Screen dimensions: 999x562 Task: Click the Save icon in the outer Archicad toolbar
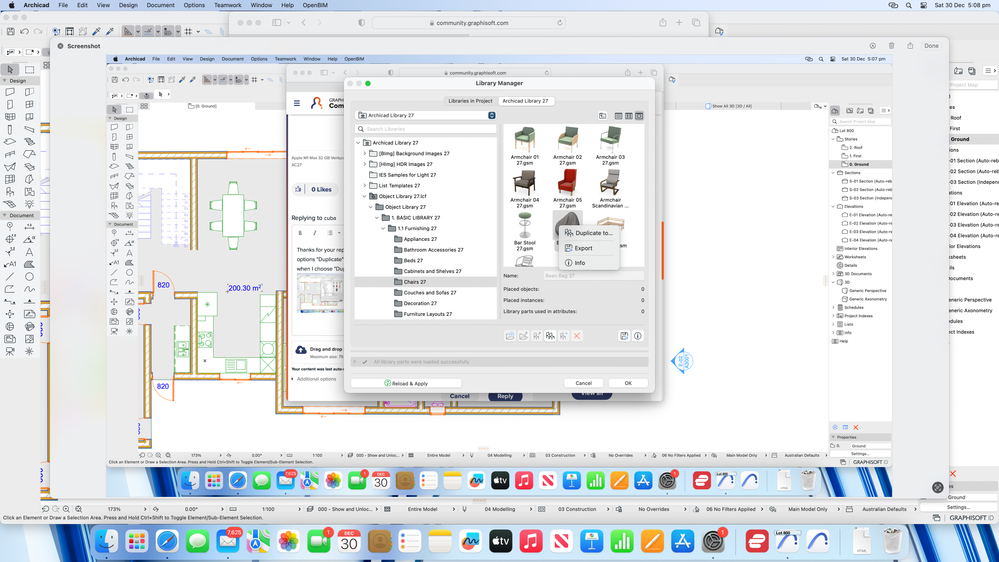coord(10,31)
